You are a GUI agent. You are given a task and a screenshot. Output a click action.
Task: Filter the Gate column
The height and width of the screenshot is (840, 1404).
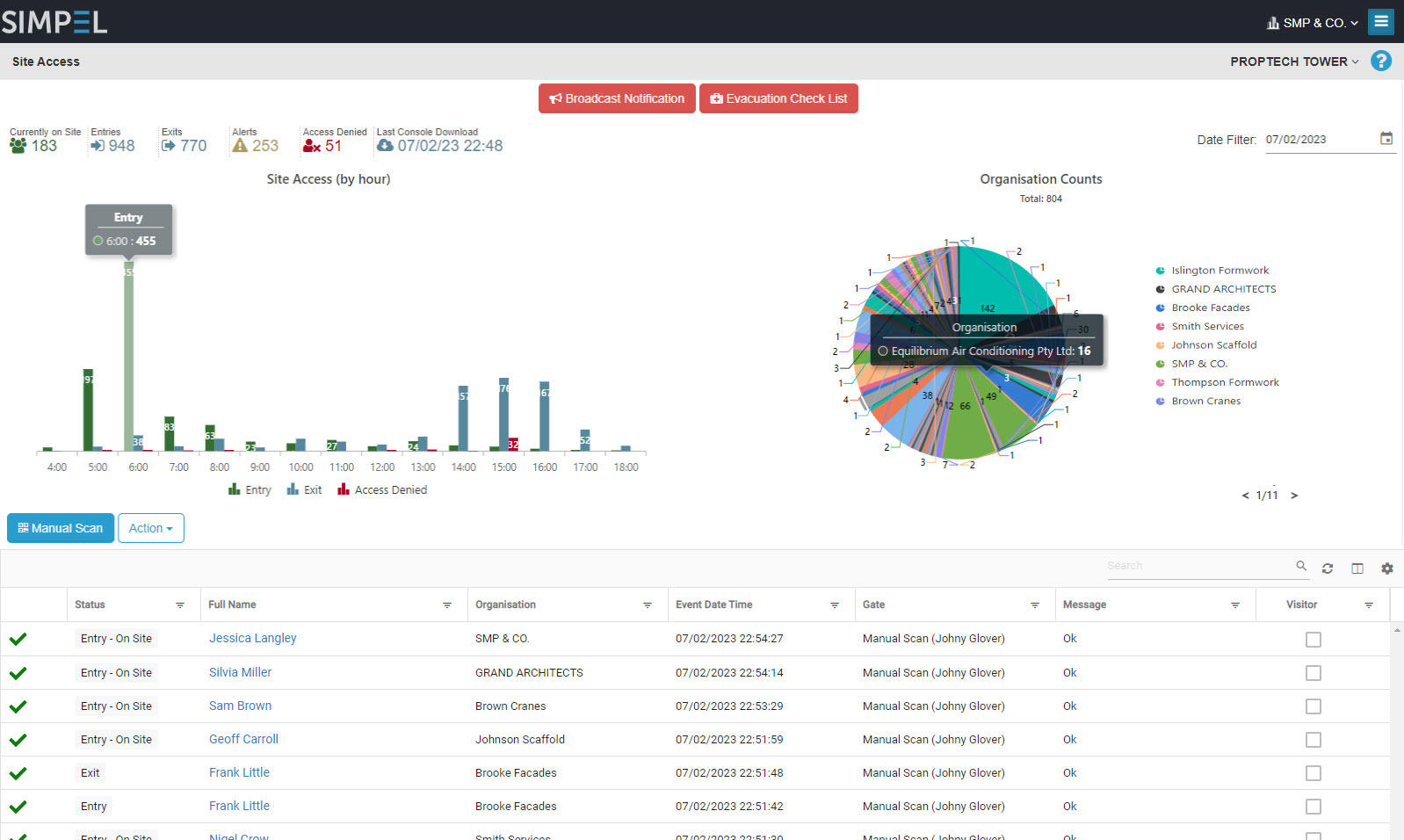(1035, 605)
